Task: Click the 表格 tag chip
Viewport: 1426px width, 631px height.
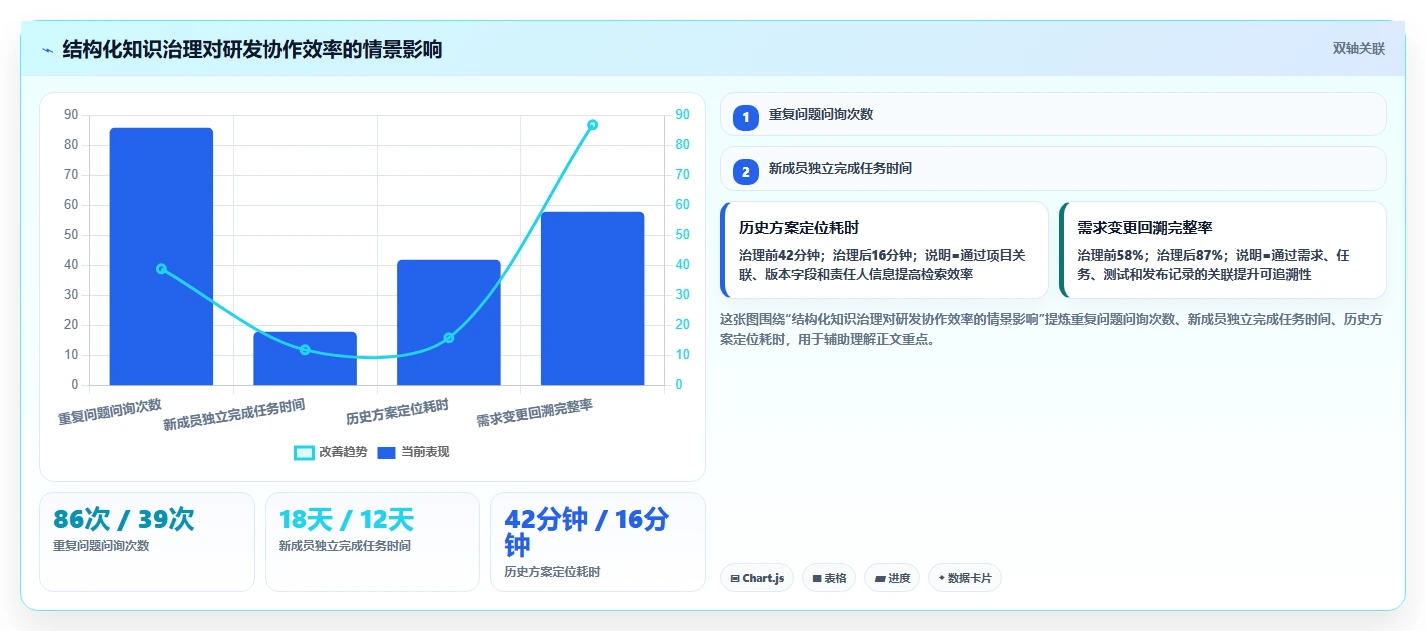Action: pos(829,578)
